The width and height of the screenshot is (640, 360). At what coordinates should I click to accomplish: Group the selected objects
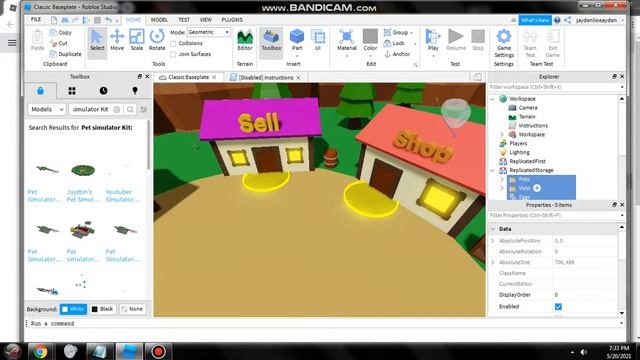pos(396,32)
